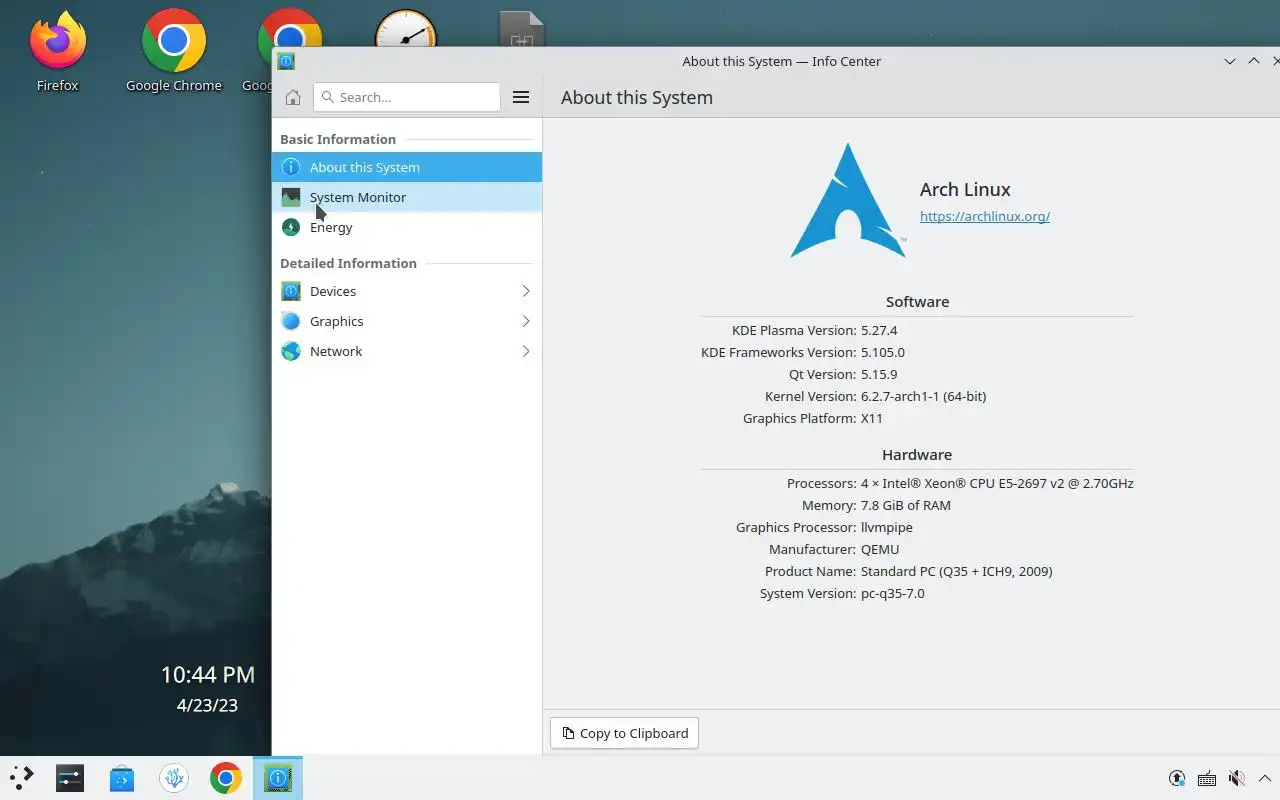
Task: Click the 4/23/23 date on the desktop
Action: pyautogui.click(x=208, y=705)
